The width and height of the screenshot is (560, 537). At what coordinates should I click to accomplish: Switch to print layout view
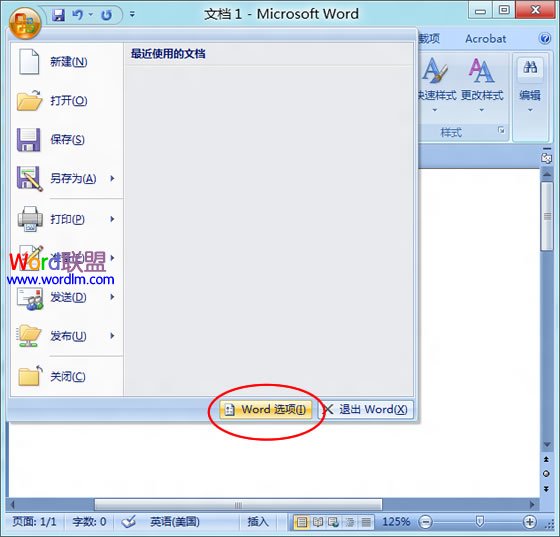click(x=301, y=522)
